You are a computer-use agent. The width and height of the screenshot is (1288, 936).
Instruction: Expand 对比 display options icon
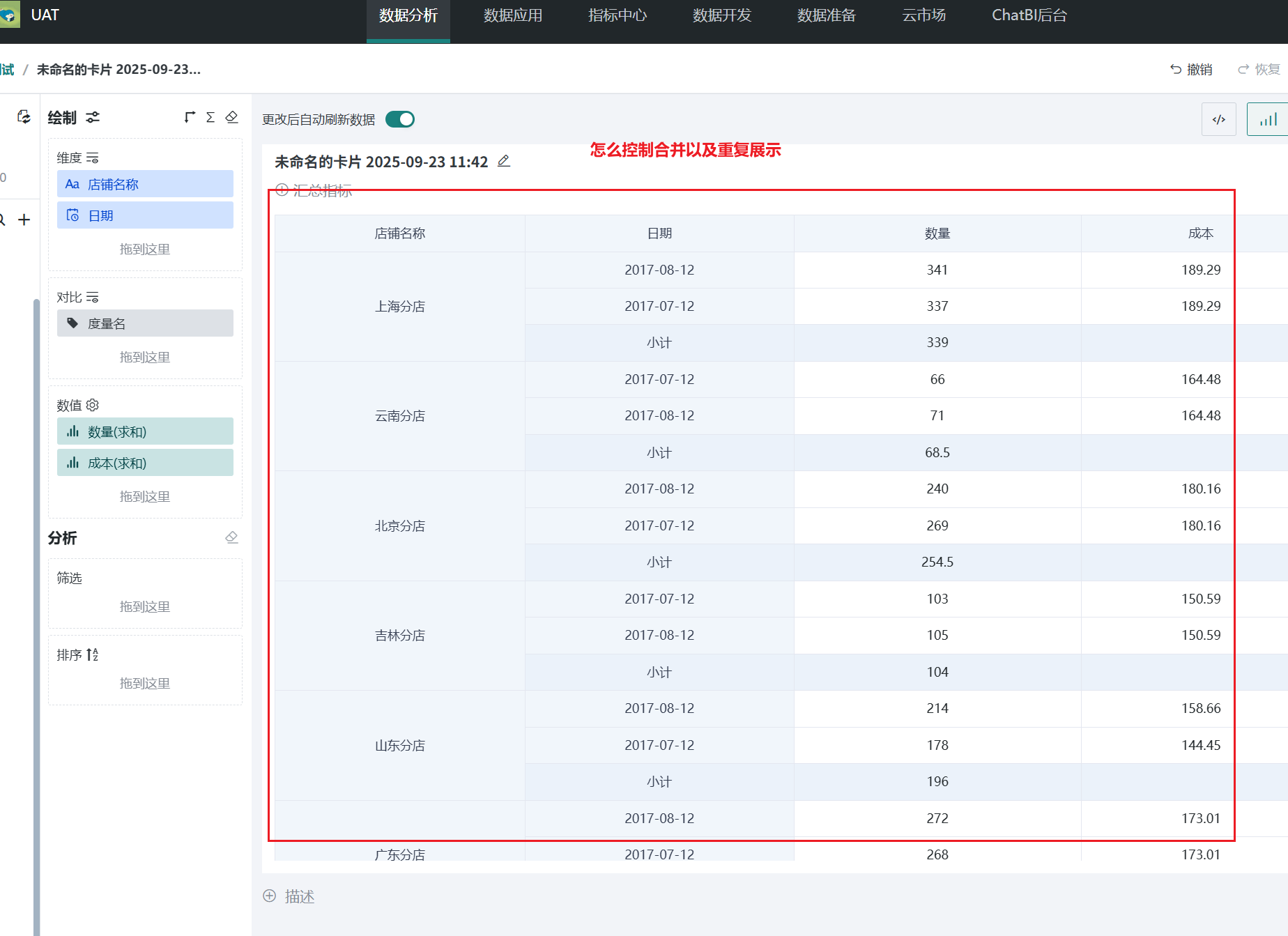tap(93, 298)
